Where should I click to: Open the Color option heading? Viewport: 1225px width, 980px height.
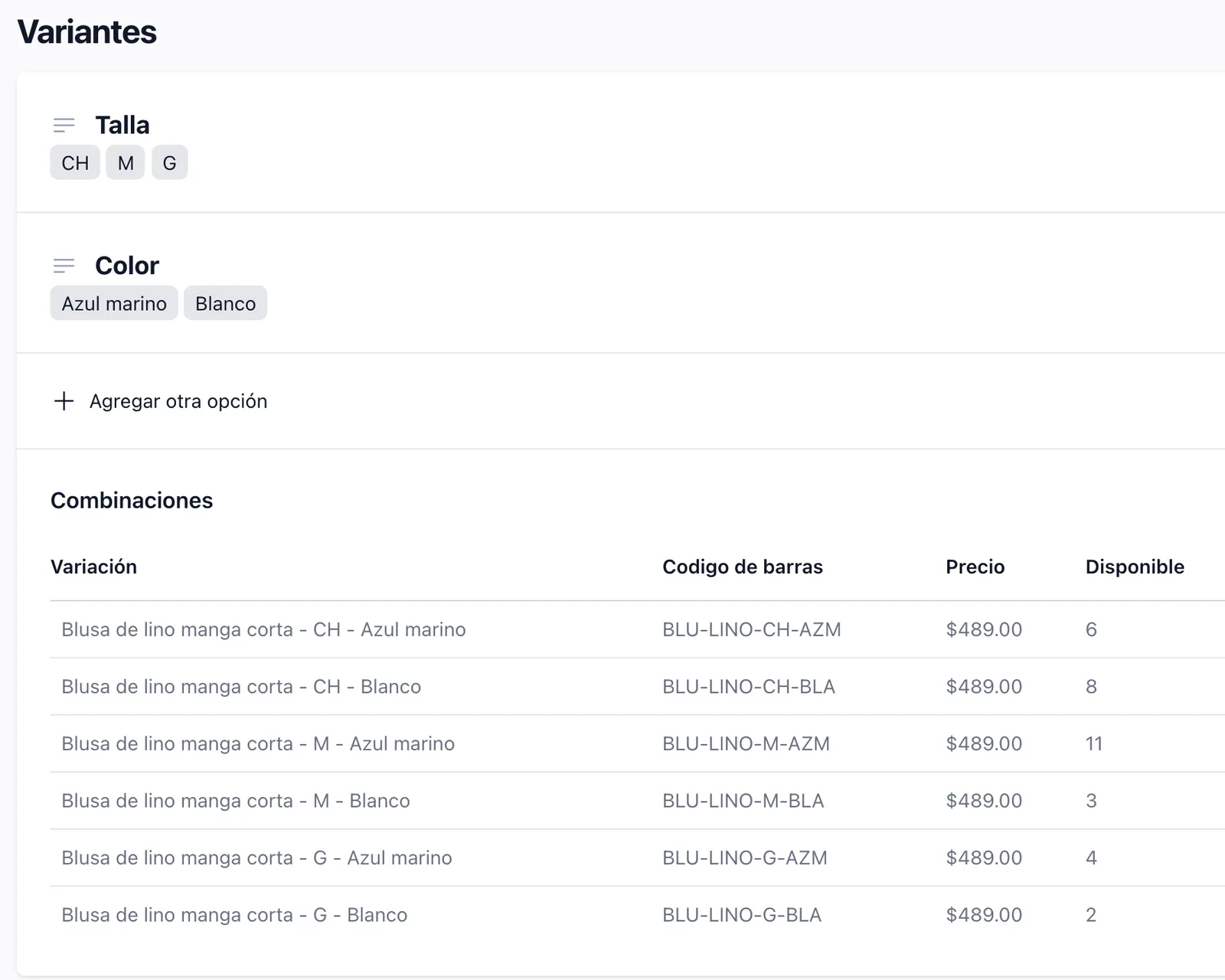(127, 266)
